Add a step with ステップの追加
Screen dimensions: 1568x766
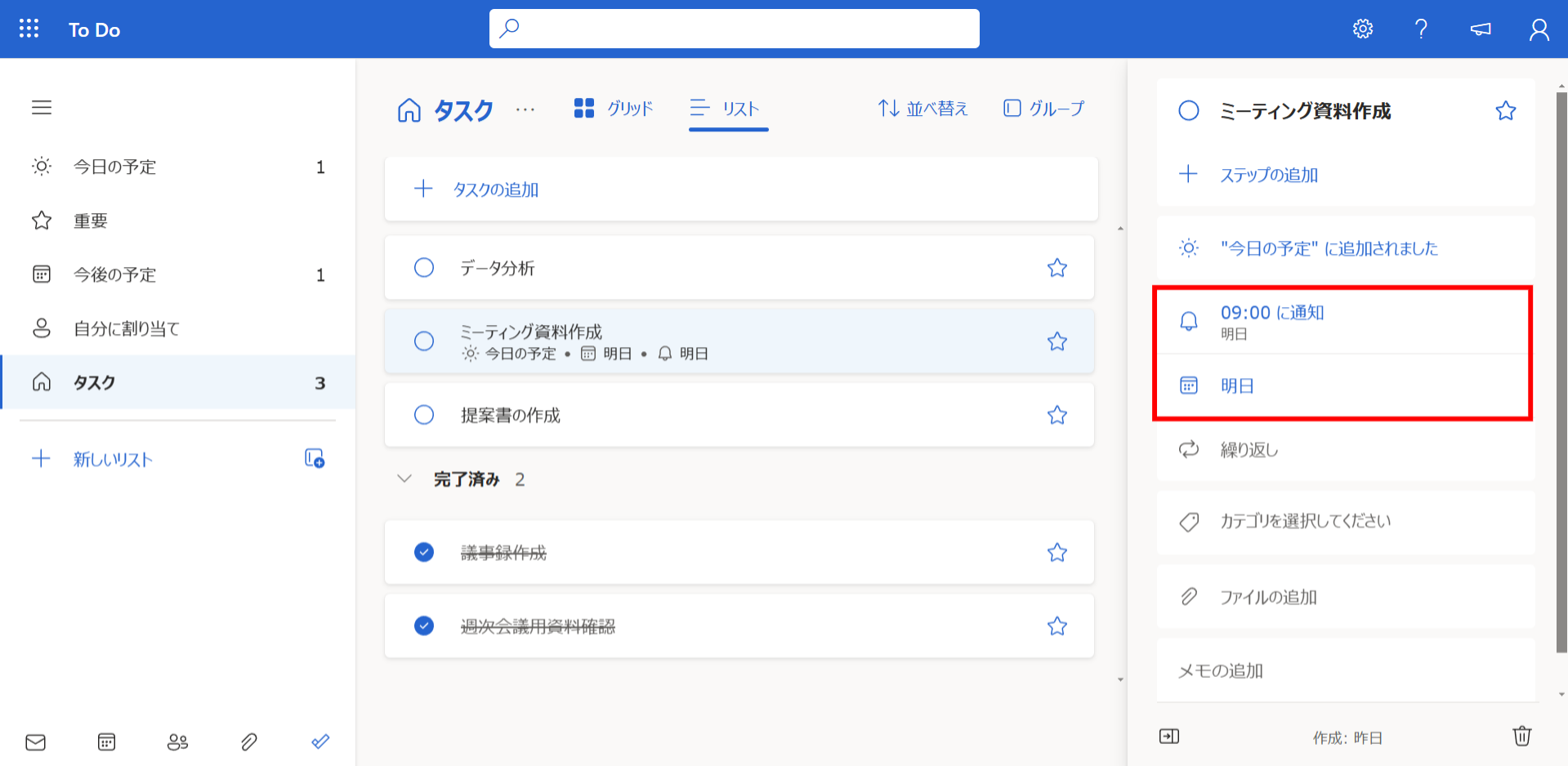(x=1269, y=174)
